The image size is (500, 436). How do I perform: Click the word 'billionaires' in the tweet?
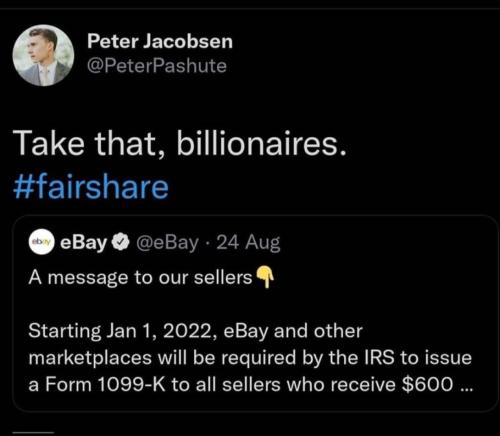258,144
